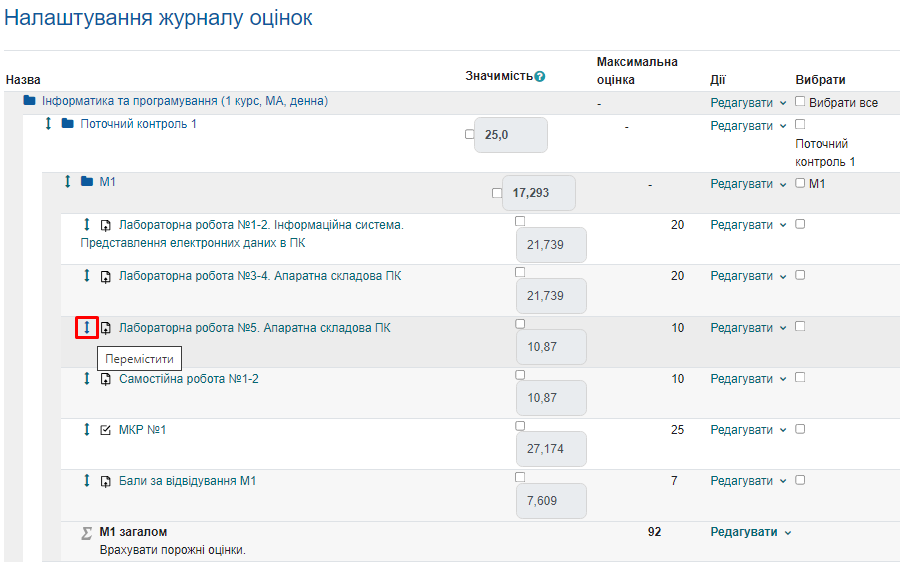Click the move icon for Лабораторна робота №5
This screenshot has height=562, width=904.
pyautogui.click(x=87, y=328)
